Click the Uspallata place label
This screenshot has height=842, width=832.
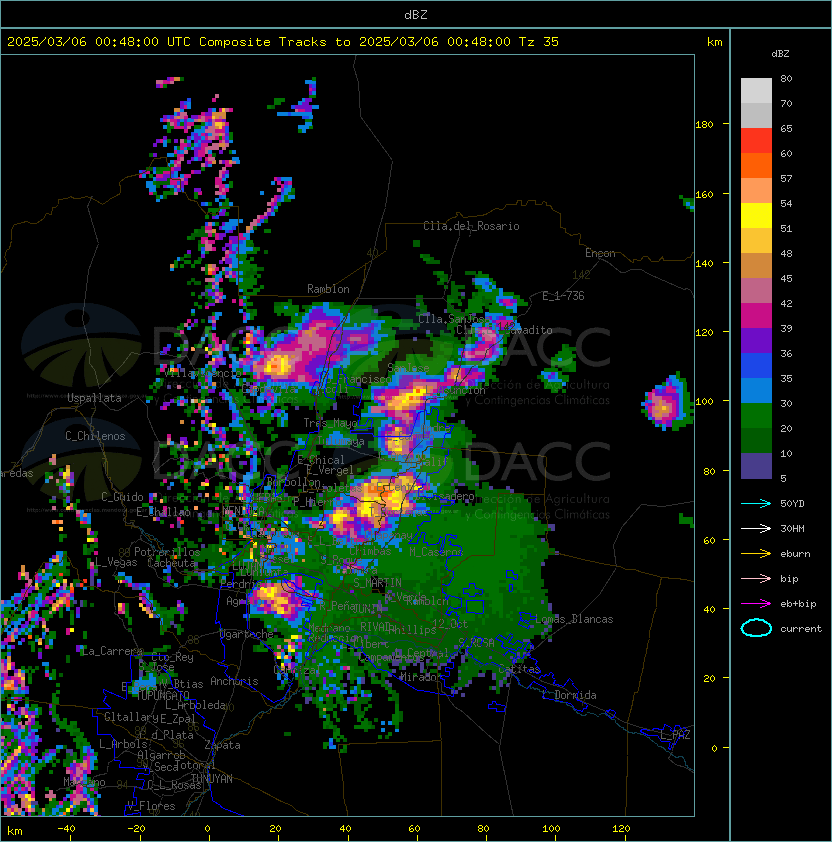coord(94,398)
